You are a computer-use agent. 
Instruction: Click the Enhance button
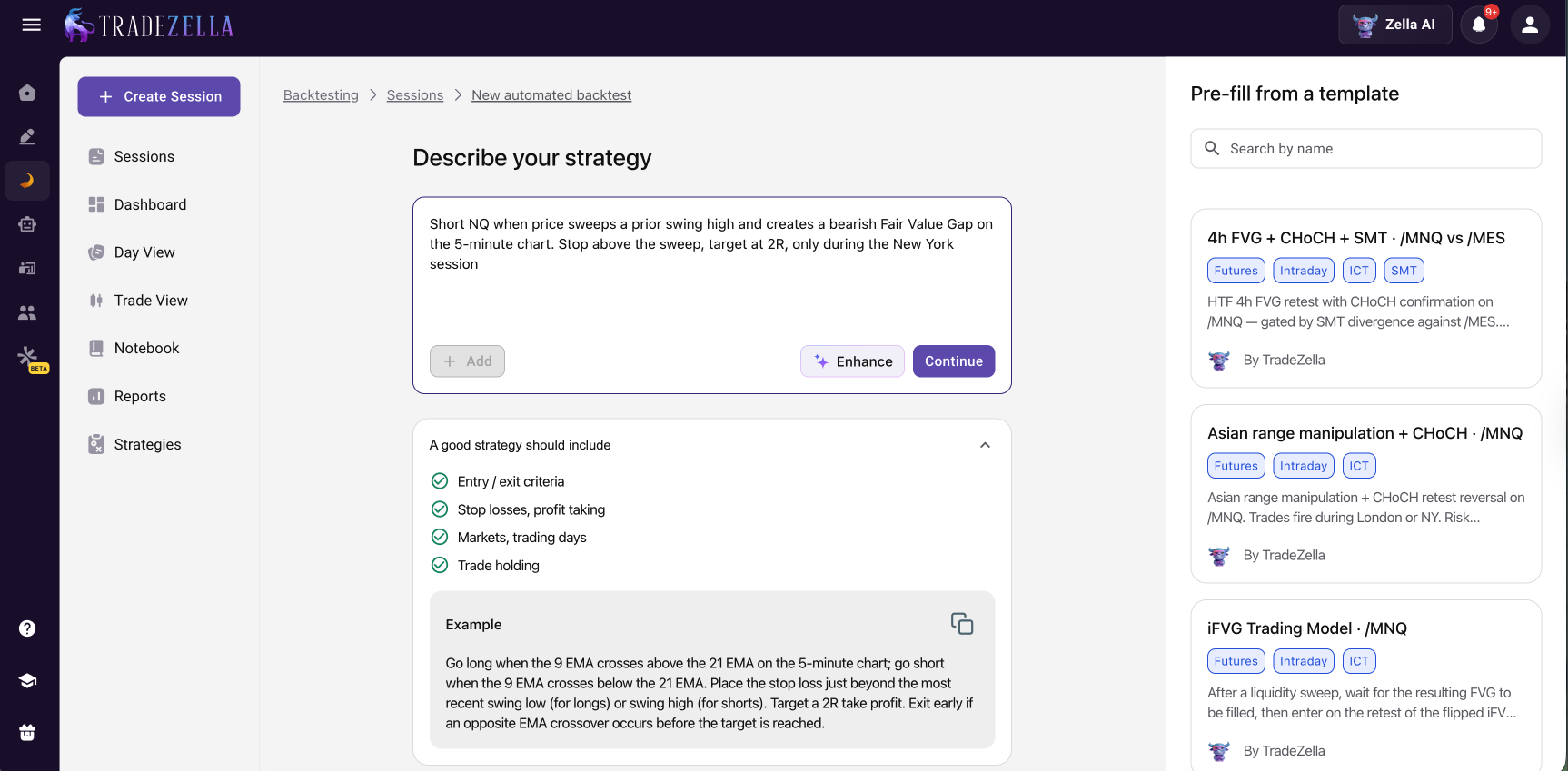(852, 361)
